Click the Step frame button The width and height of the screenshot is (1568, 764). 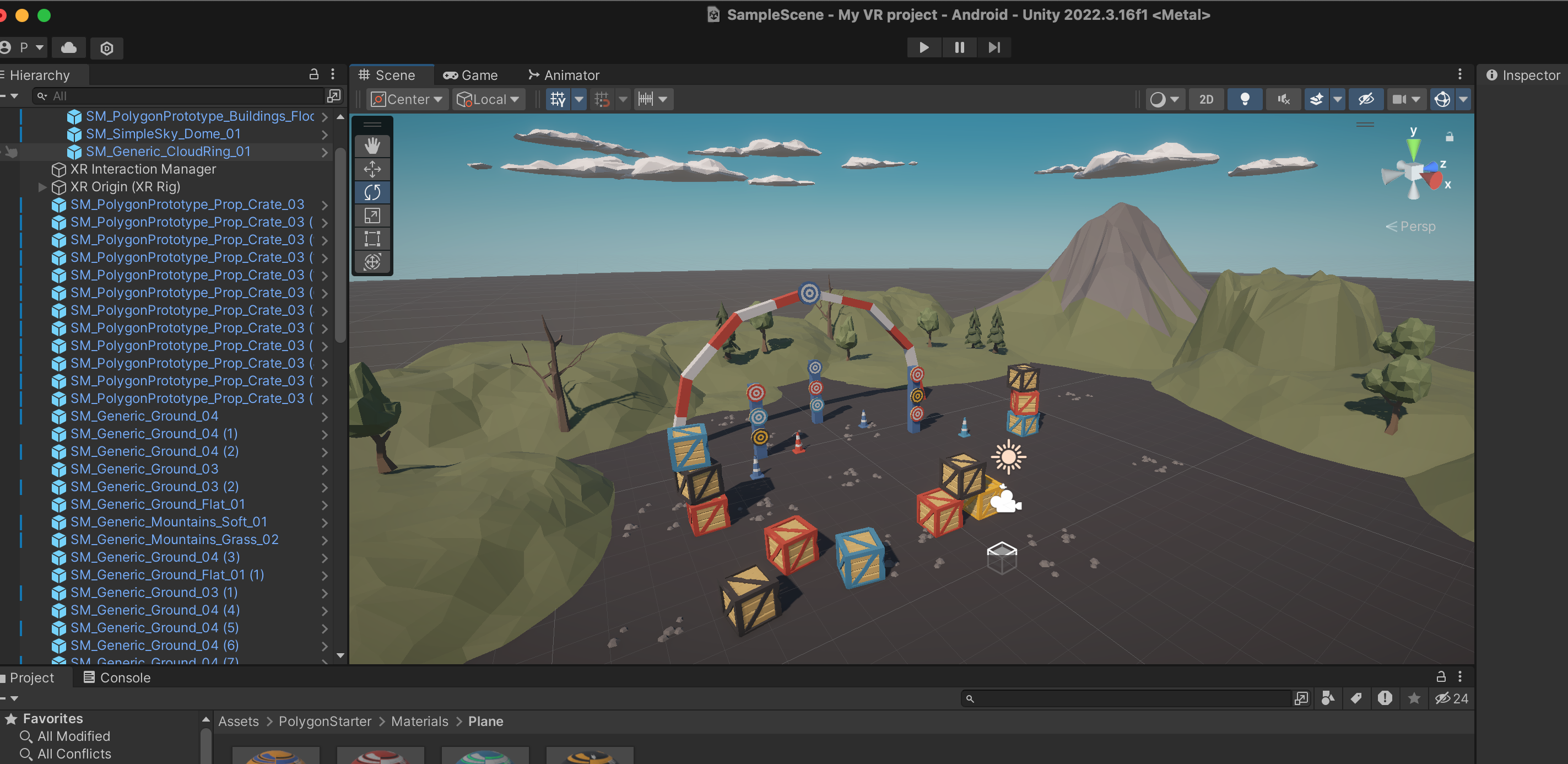point(993,47)
